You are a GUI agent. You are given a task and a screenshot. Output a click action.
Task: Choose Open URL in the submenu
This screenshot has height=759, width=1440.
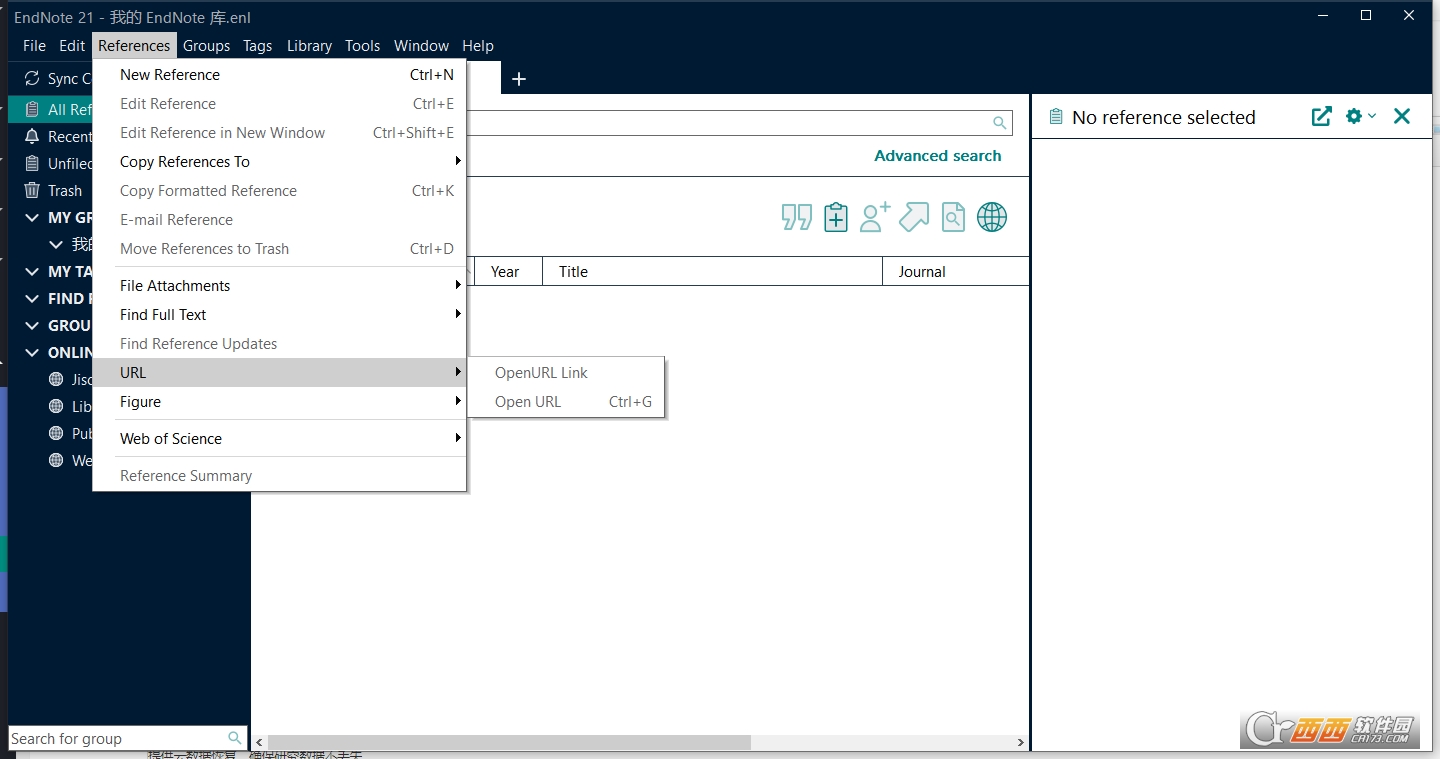coord(566,402)
